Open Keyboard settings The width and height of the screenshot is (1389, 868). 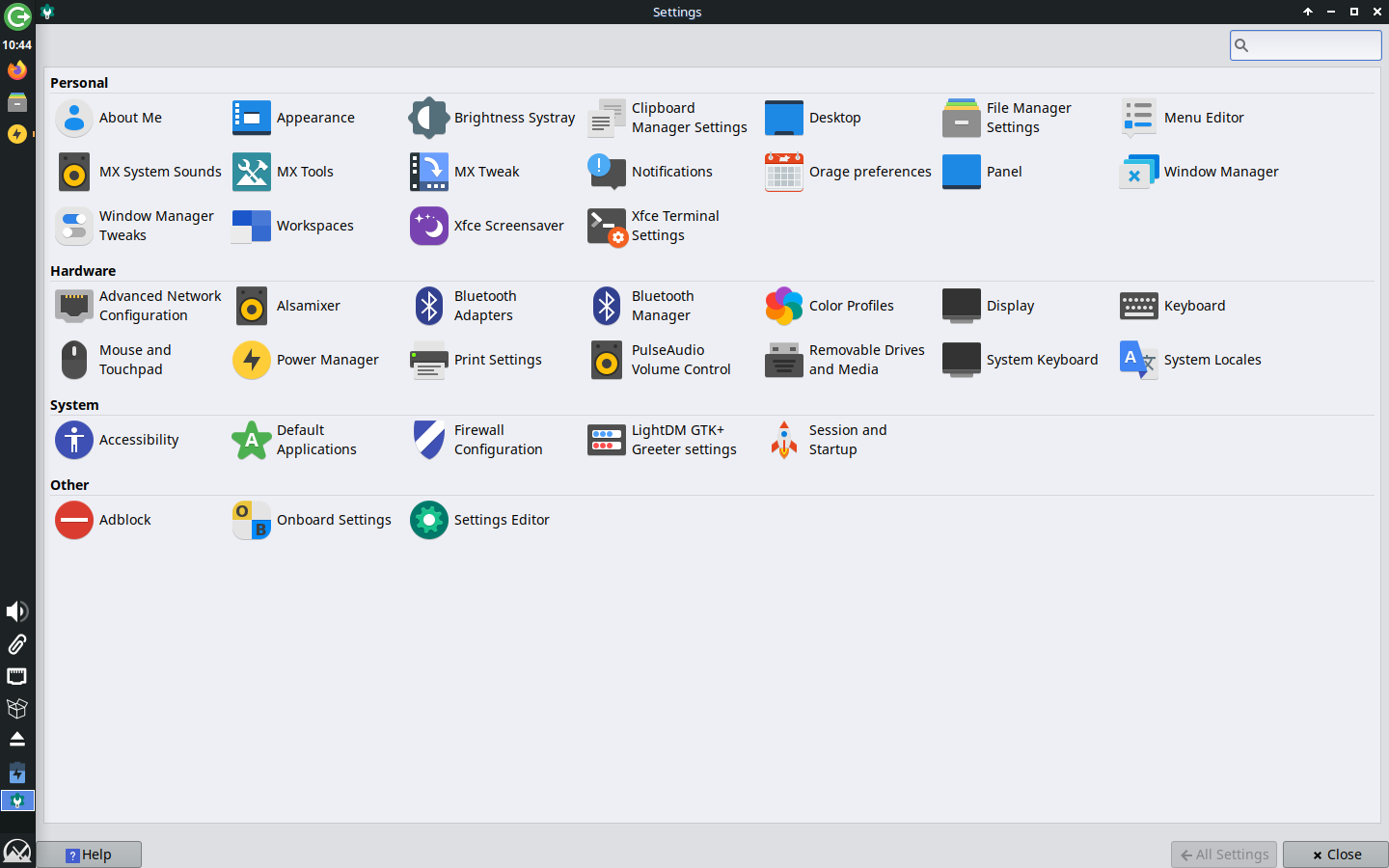coord(1173,306)
